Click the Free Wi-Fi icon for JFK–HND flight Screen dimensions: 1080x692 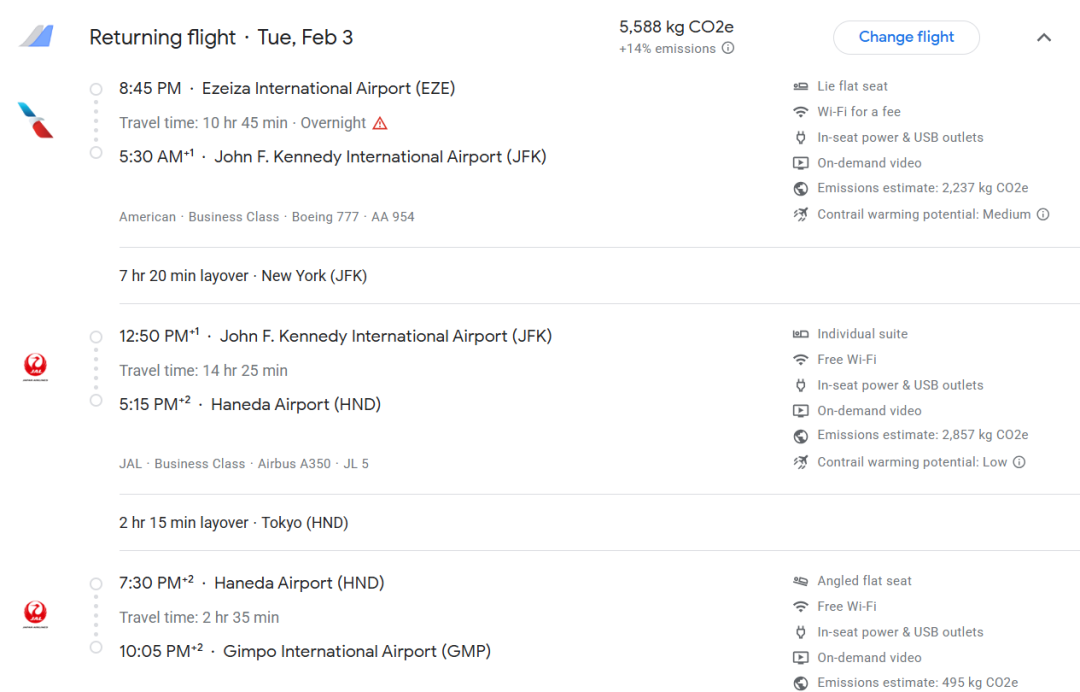pyautogui.click(x=800, y=359)
